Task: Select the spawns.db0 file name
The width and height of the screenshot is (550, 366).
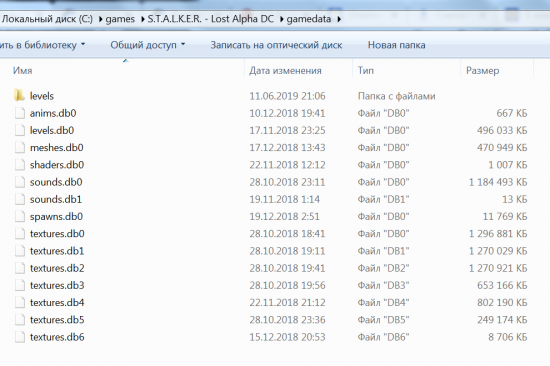Action: pyautogui.click(x=56, y=216)
